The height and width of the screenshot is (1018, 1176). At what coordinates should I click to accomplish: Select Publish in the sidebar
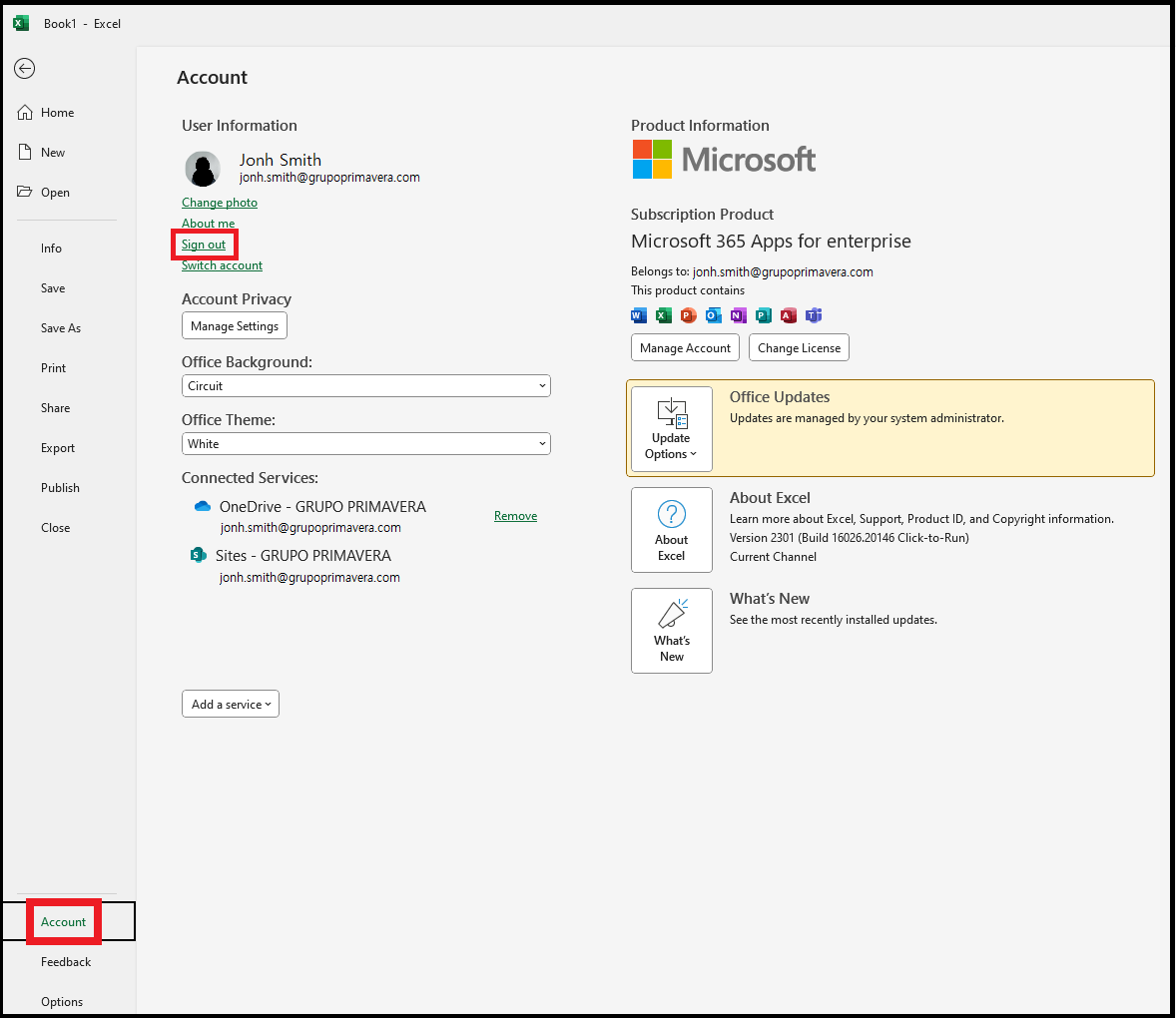[60, 488]
